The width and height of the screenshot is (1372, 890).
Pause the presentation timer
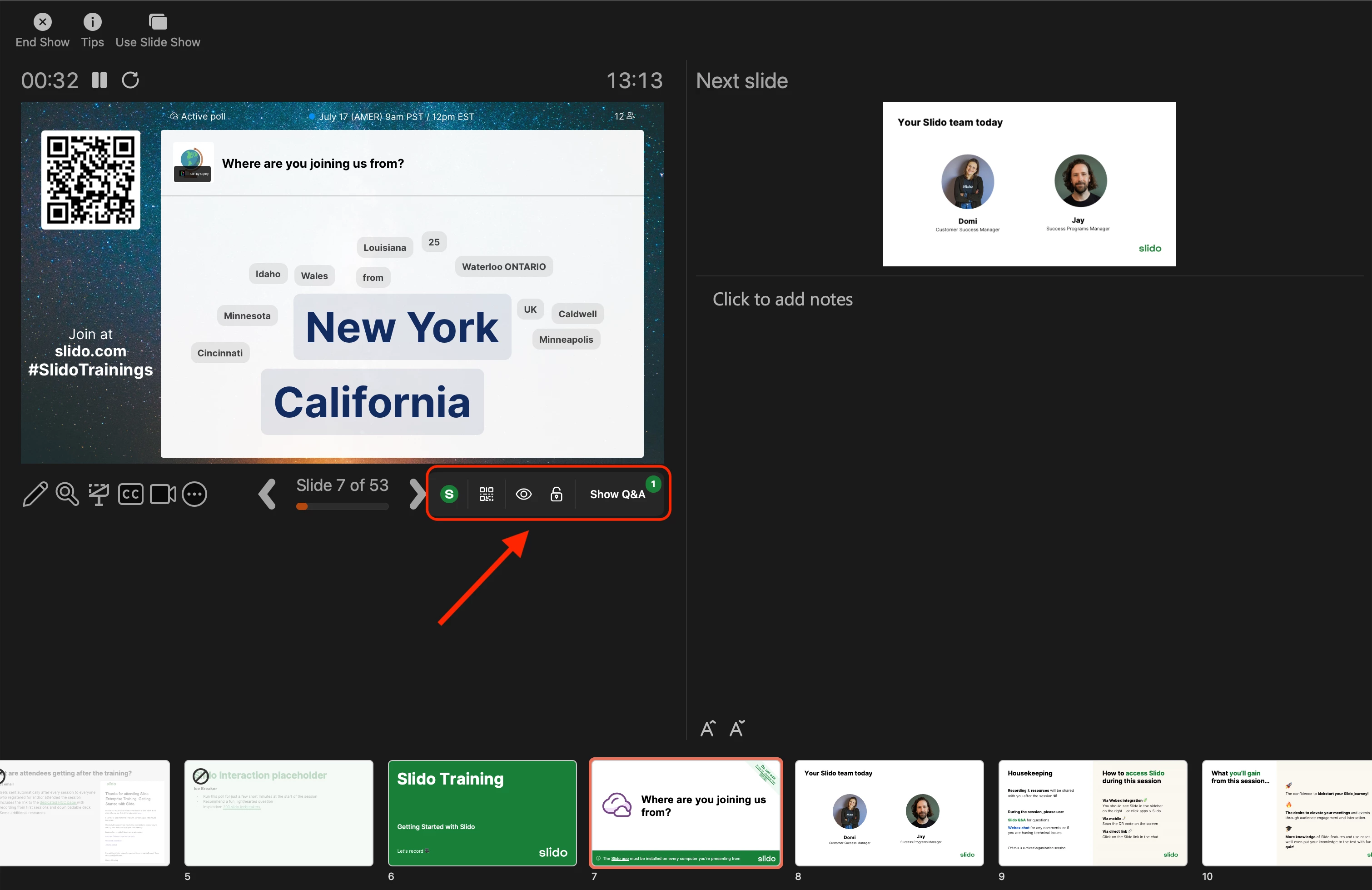click(99, 80)
